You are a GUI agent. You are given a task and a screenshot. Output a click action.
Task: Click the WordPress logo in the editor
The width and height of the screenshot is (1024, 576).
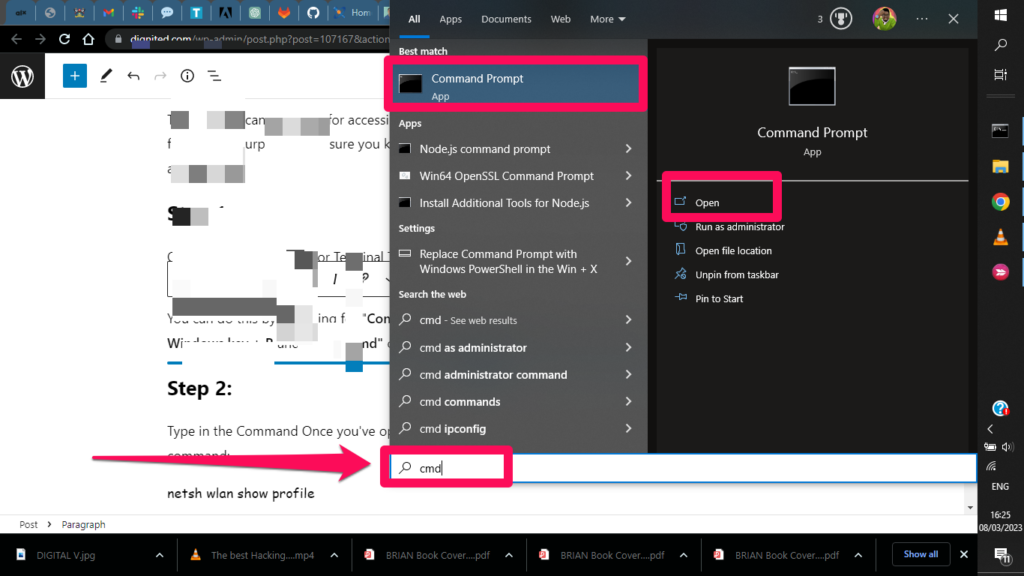point(22,76)
